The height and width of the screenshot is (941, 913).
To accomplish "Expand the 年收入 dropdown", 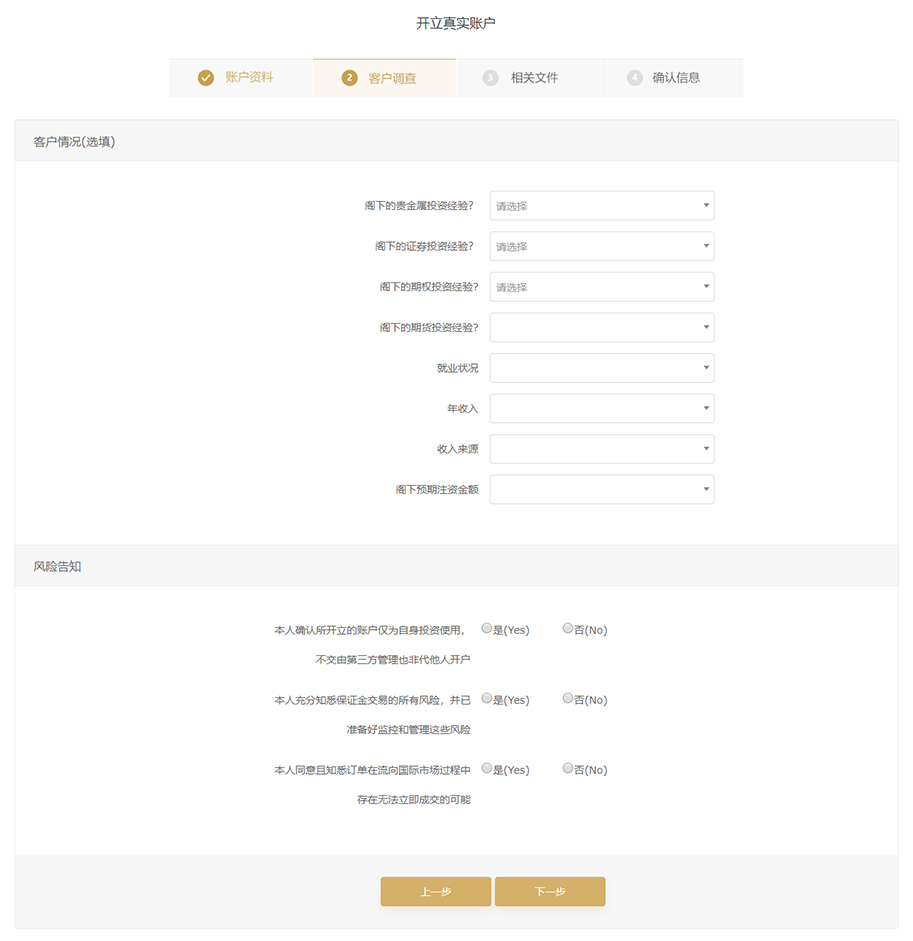I will (x=600, y=408).
